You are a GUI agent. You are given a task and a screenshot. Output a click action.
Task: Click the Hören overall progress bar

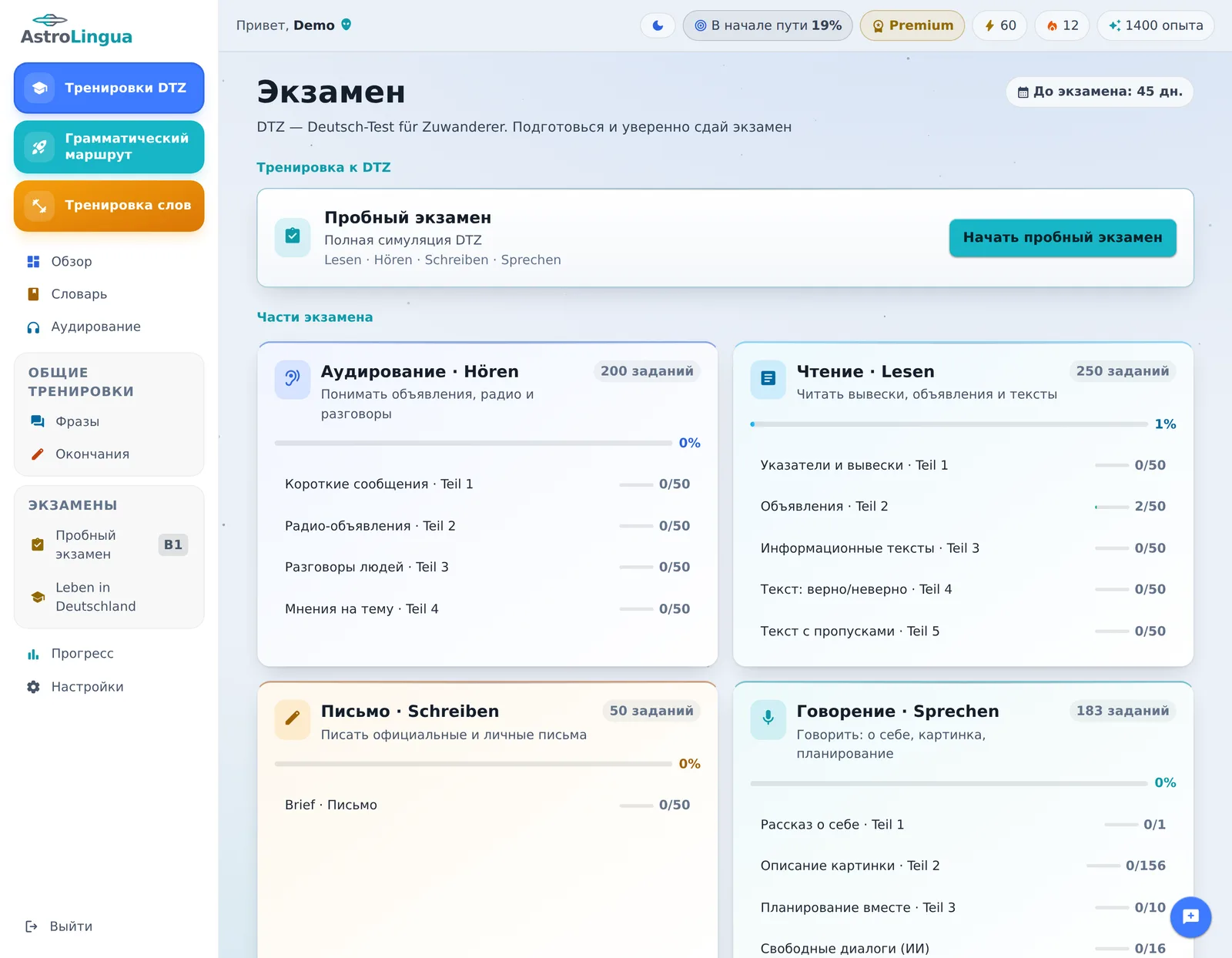[x=474, y=443]
